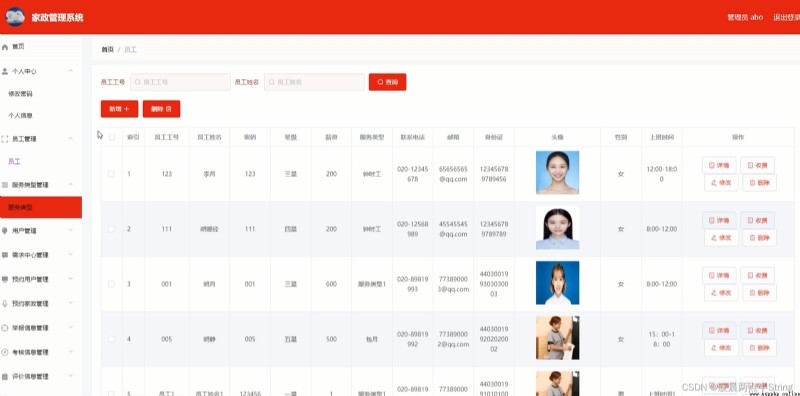Click the email cell 65656565@qq.com
800x396 pixels.
pos(453,174)
